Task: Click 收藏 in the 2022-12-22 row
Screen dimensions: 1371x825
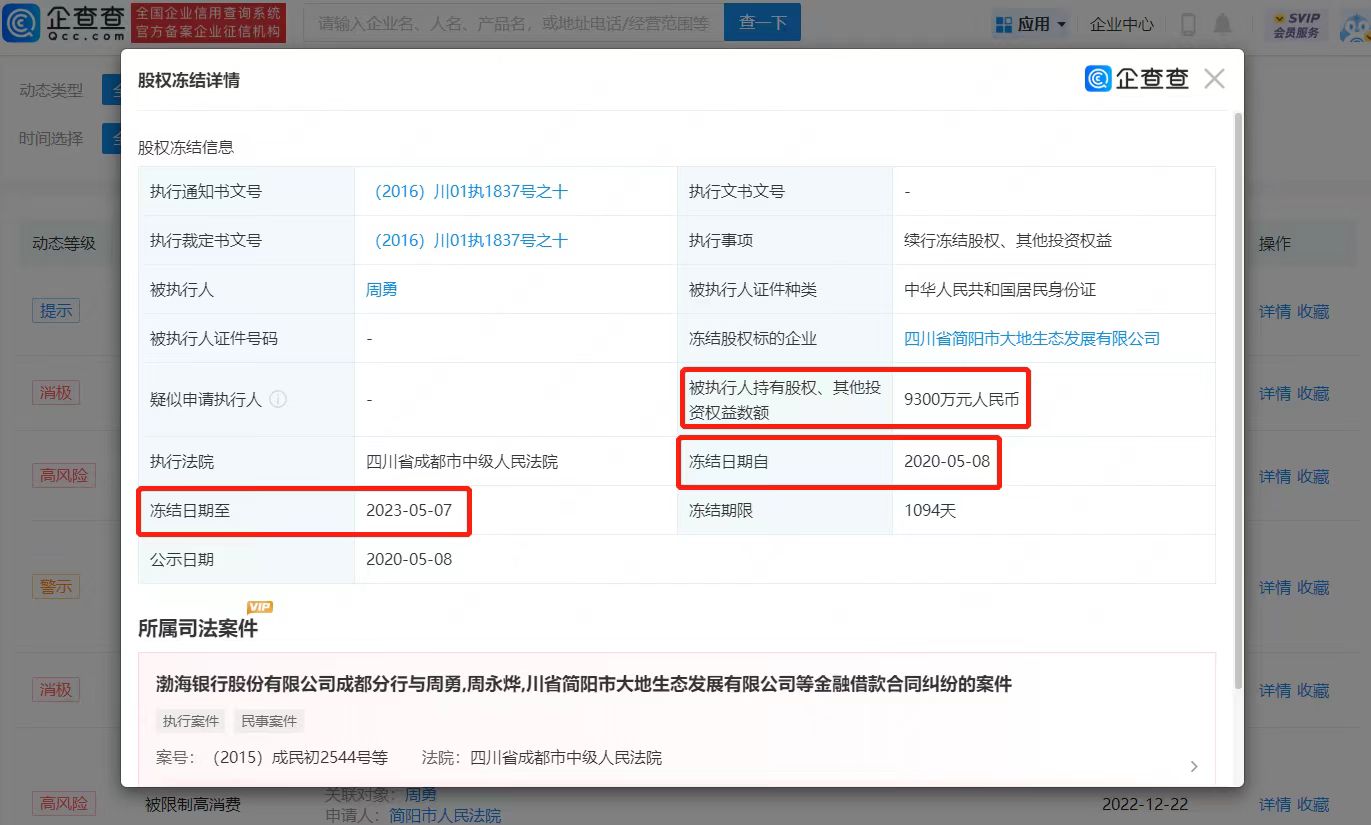Action: (x=1313, y=804)
